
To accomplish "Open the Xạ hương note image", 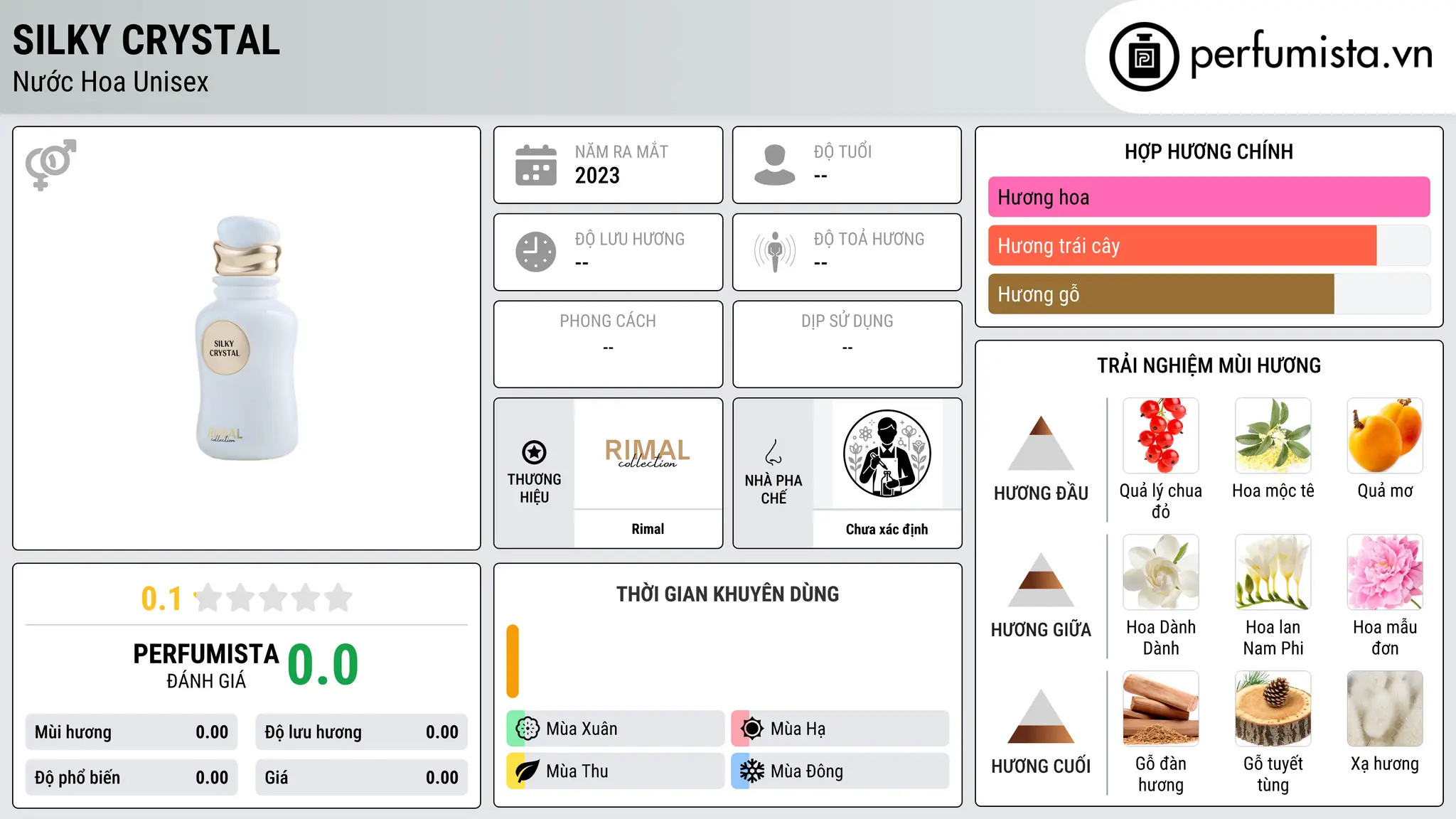I will pos(1385,709).
